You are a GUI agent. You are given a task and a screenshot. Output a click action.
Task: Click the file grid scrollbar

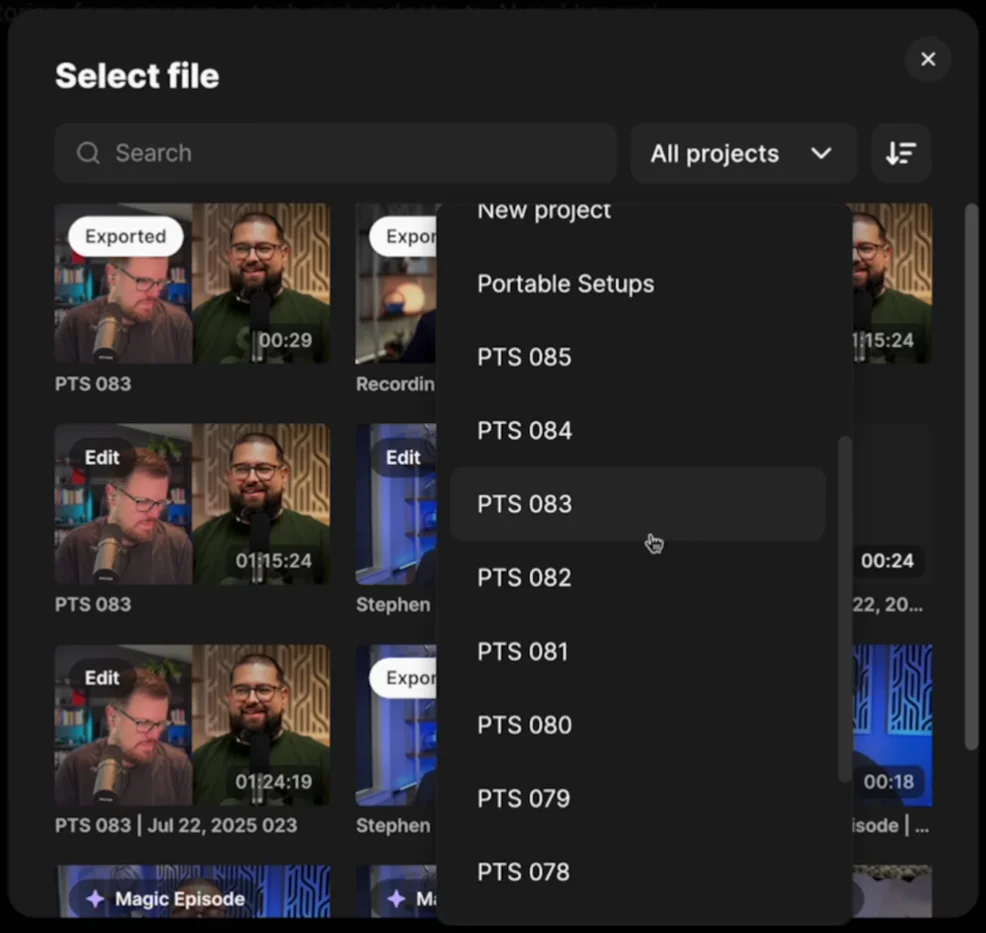971,475
